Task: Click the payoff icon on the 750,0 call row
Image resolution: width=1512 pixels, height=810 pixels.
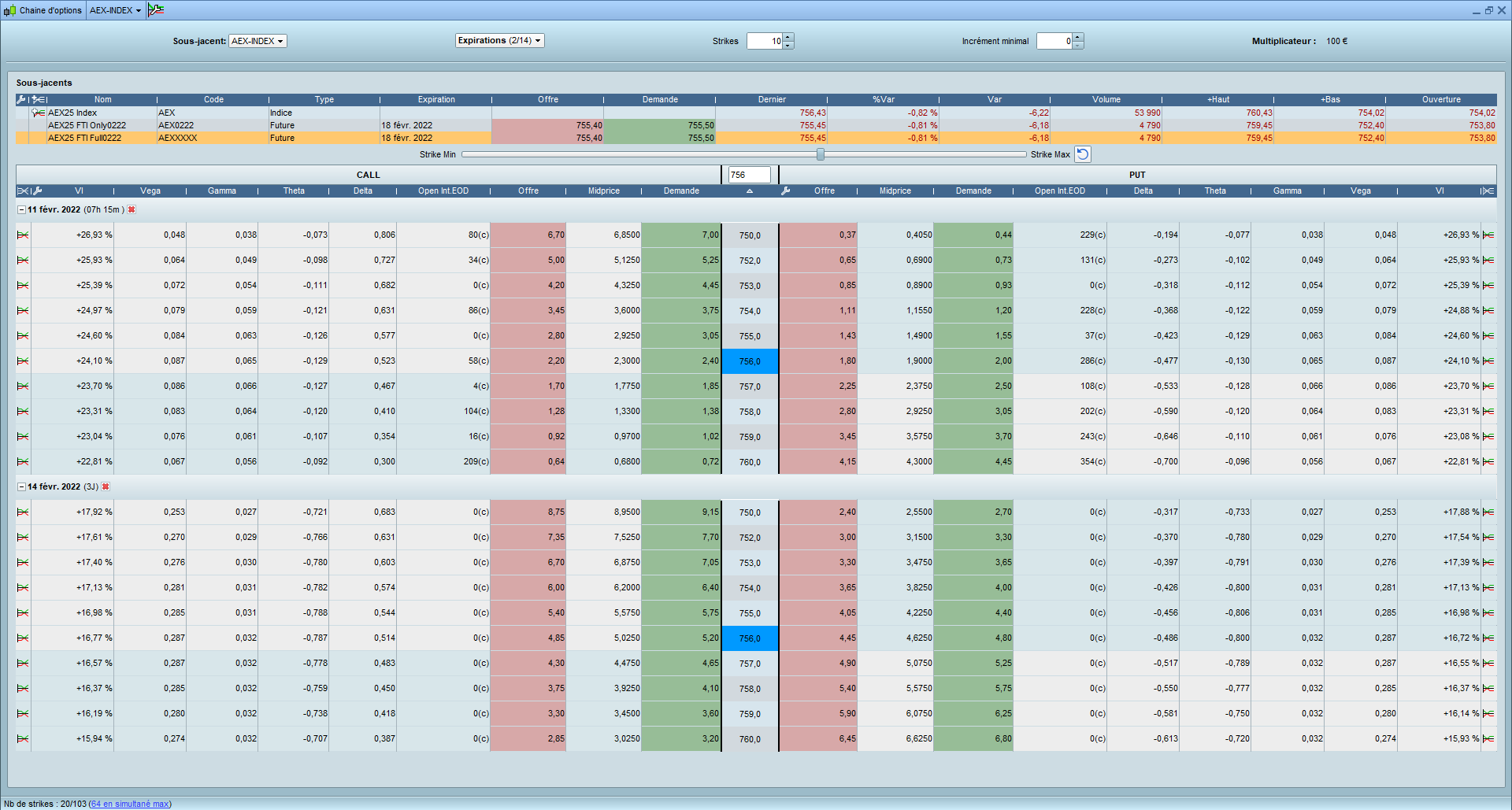Action: (23, 235)
